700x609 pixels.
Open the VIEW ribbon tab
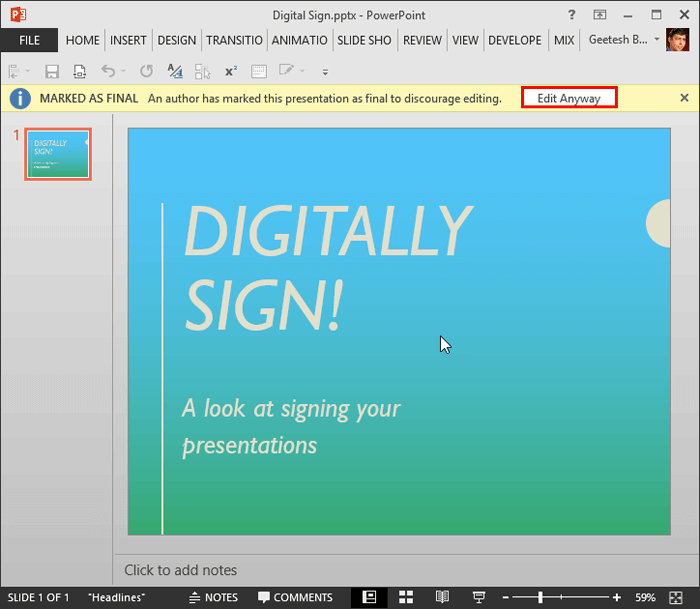click(x=465, y=40)
